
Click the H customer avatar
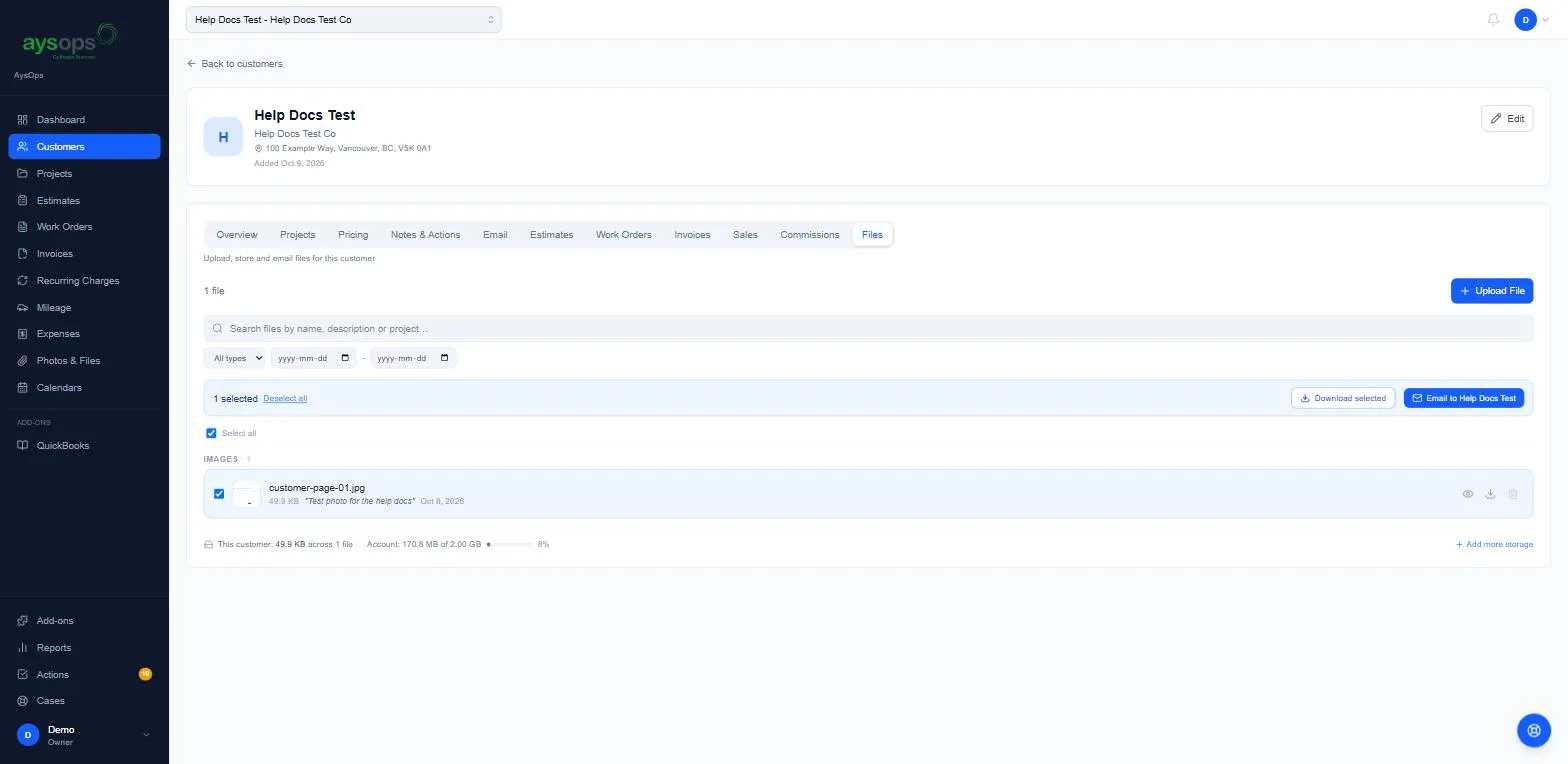pos(223,137)
